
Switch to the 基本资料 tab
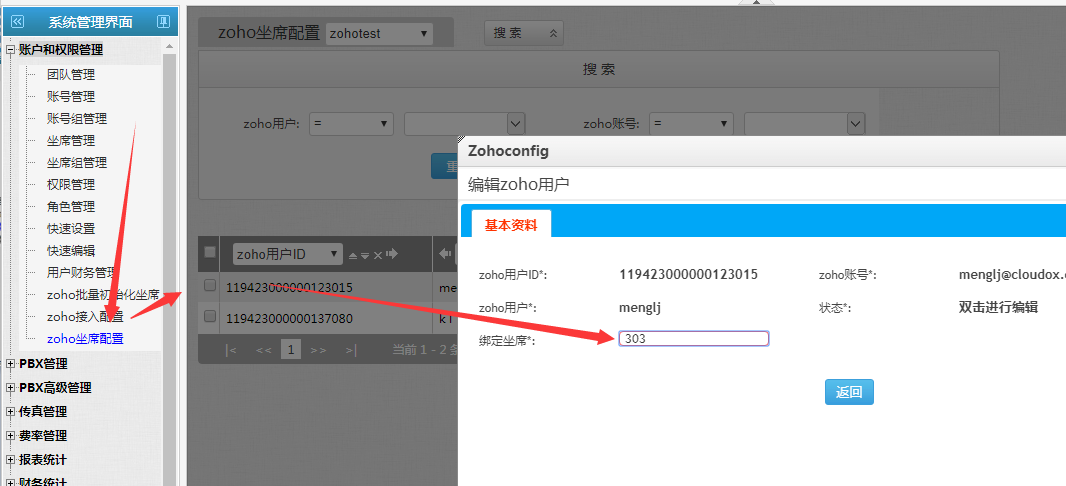510,226
